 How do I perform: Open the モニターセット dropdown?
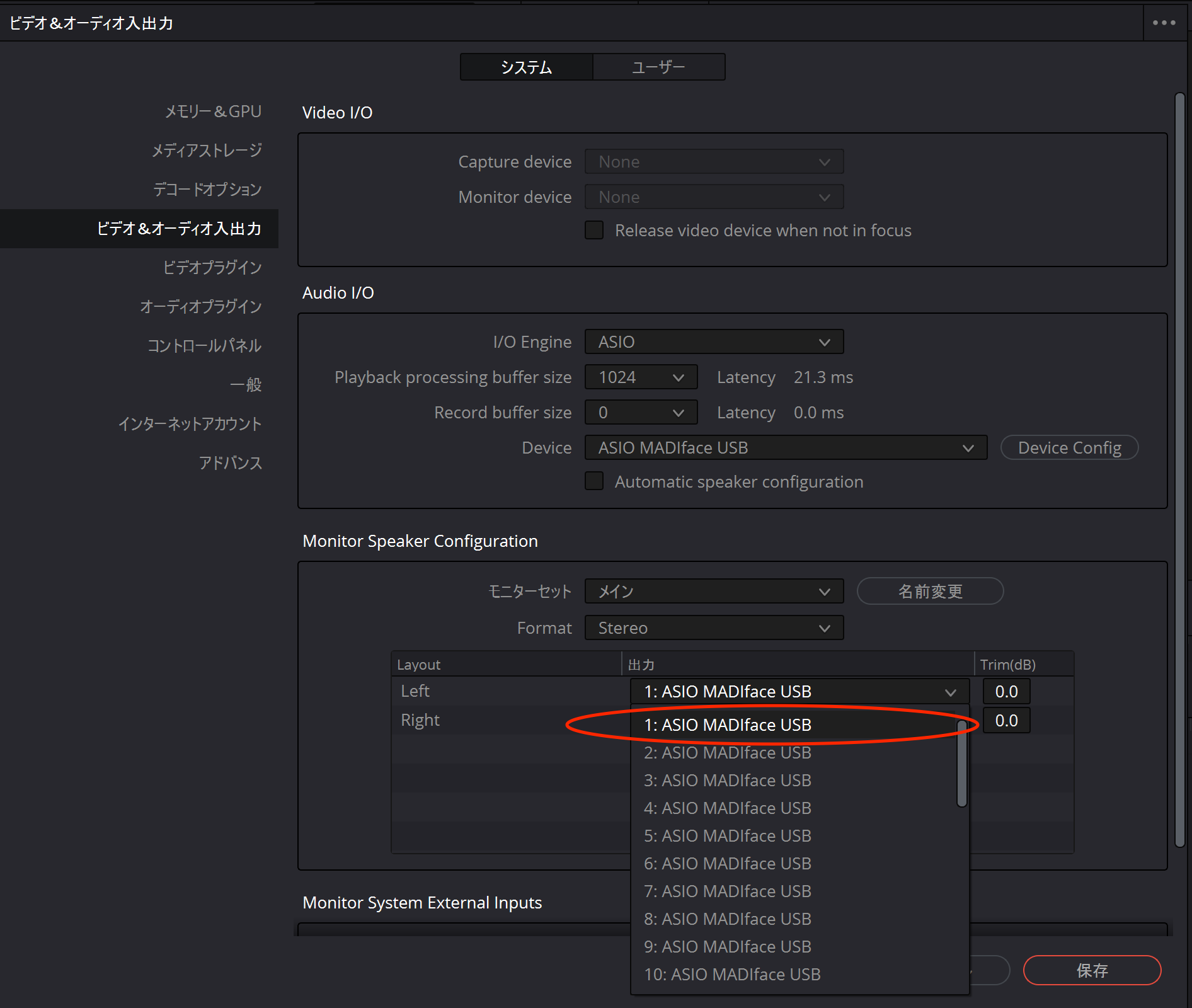click(713, 591)
